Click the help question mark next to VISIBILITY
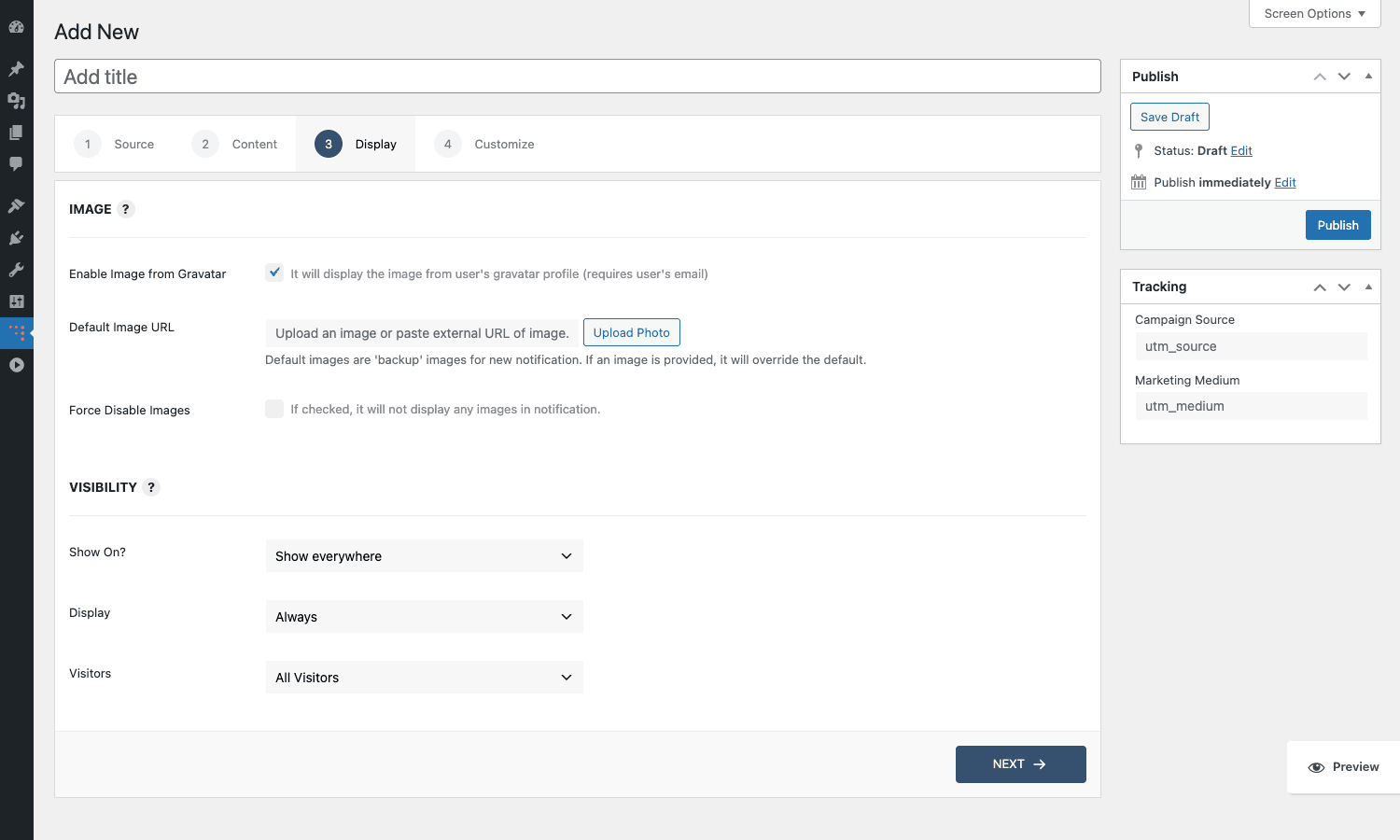Viewport: 1400px width, 840px height. pyautogui.click(x=151, y=487)
